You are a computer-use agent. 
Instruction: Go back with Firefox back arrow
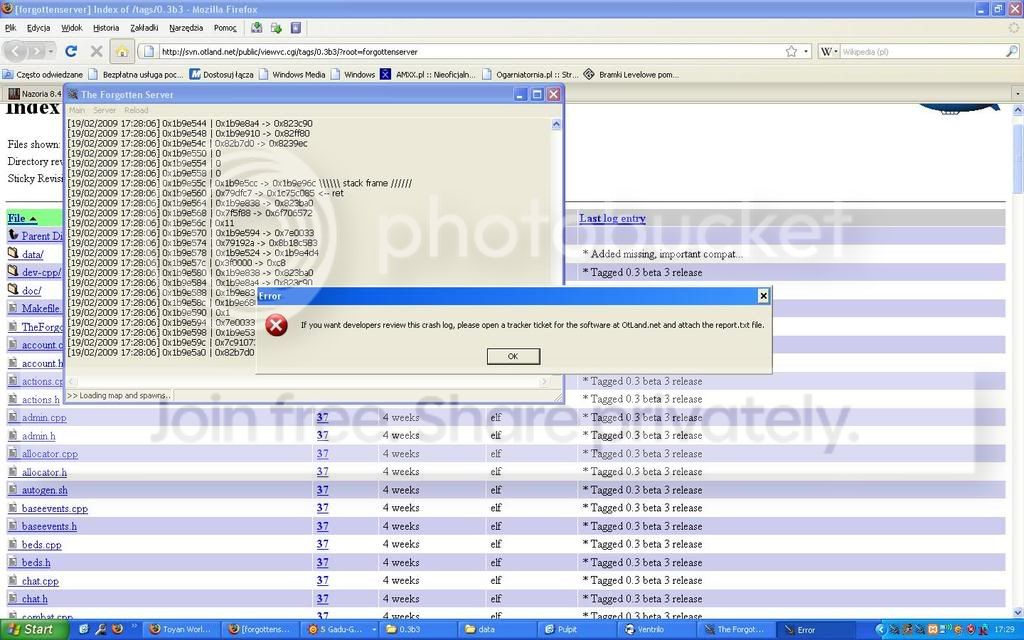coord(16,51)
